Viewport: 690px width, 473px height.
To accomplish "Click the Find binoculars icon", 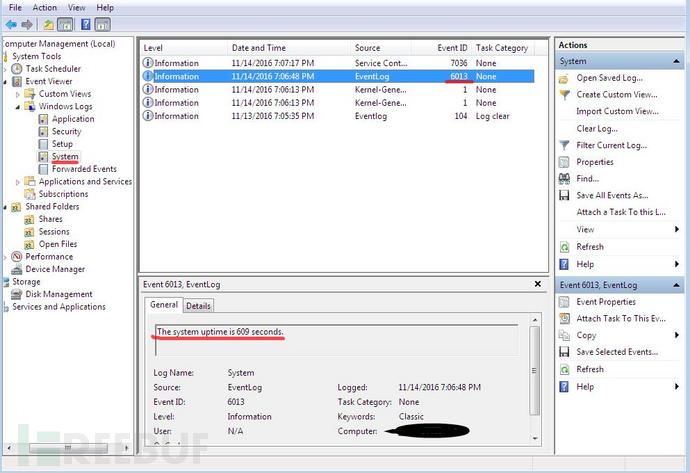I will pos(565,179).
